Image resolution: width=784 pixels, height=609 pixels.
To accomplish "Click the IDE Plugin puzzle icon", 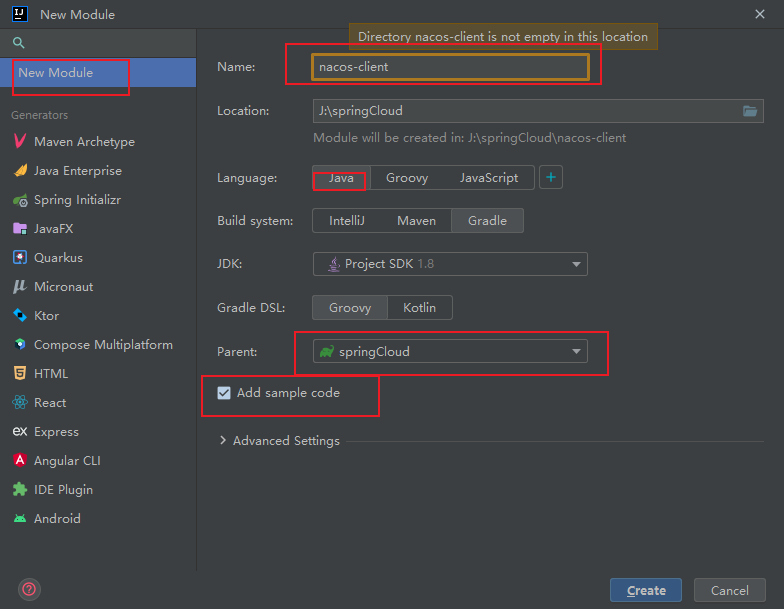I will point(20,490).
